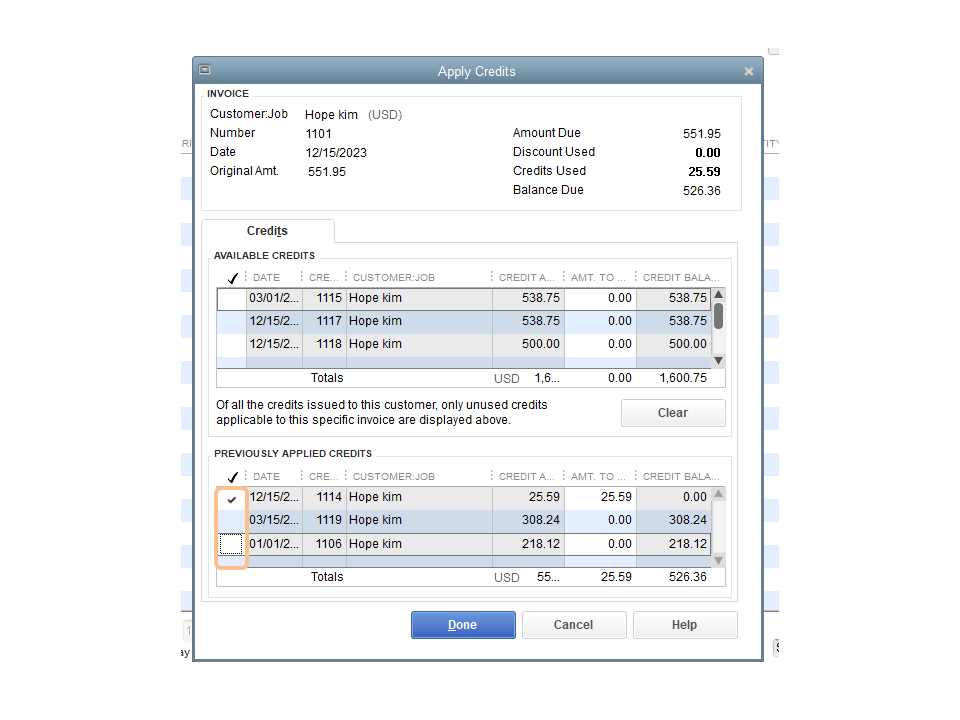Viewport: 960px width, 720px height.
Task: Click Previously Applied total balance 526.36
Action: pyautogui.click(x=688, y=577)
